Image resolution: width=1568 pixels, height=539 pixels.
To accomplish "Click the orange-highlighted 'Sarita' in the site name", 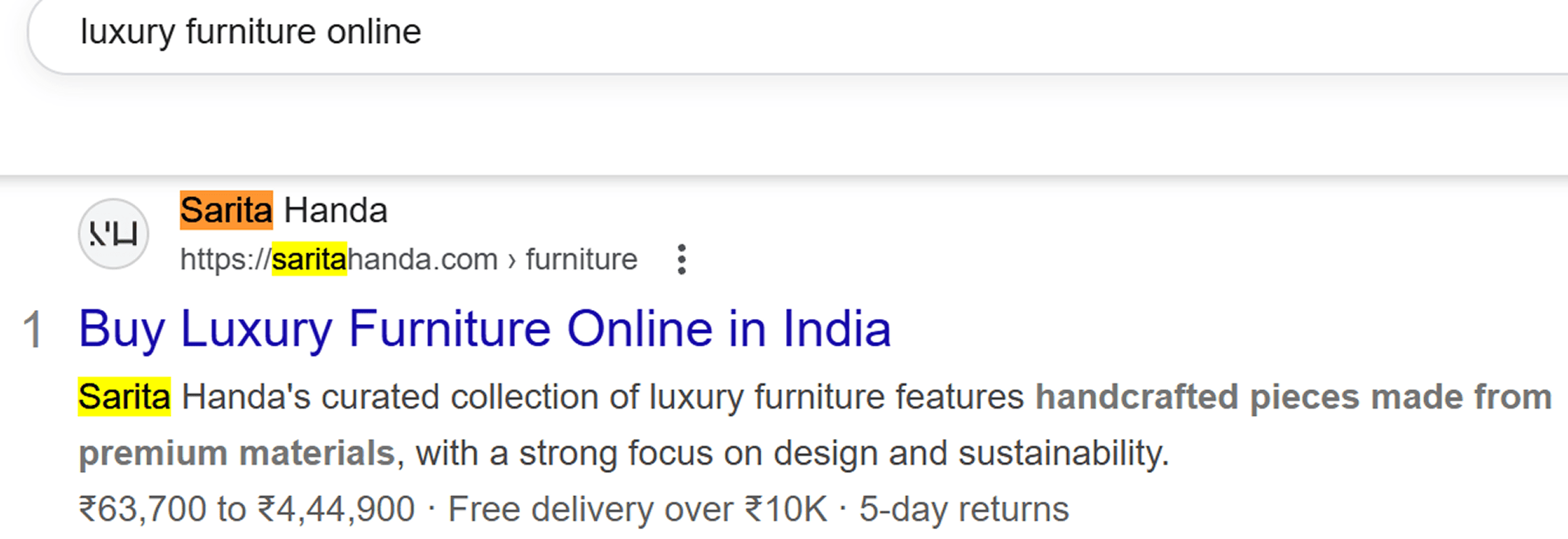I will pyautogui.click(x=226, y=210).
